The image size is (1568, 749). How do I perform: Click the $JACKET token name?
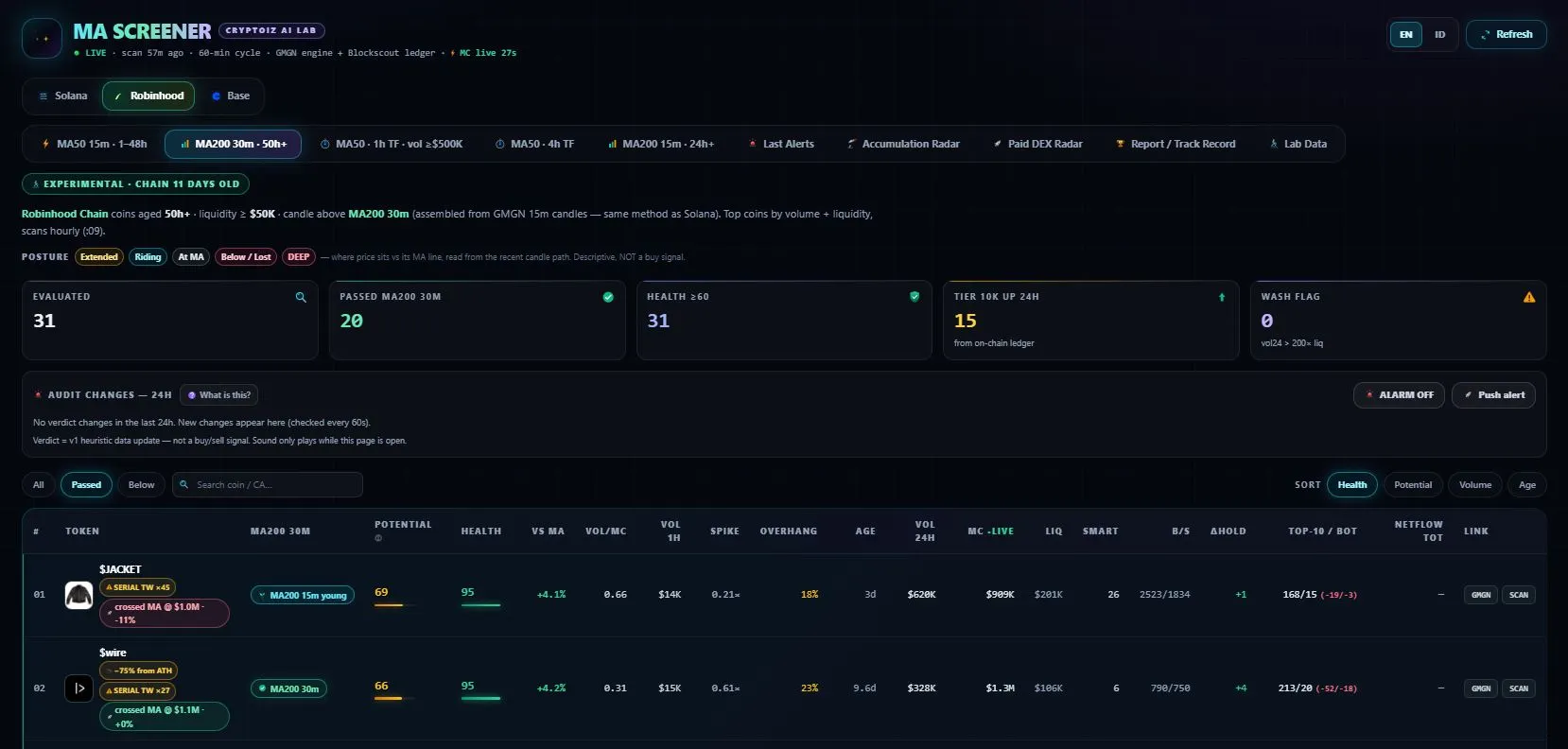pos(120,569)
